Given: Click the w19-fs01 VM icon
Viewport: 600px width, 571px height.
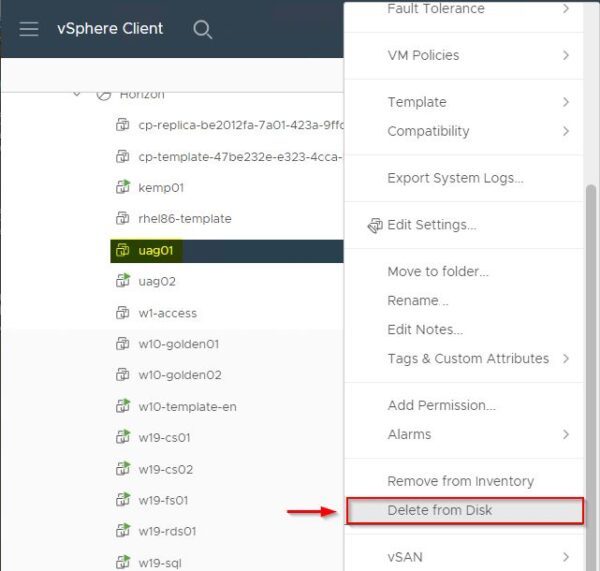Looking at the screenshot, I should click(x=123, y=500).
